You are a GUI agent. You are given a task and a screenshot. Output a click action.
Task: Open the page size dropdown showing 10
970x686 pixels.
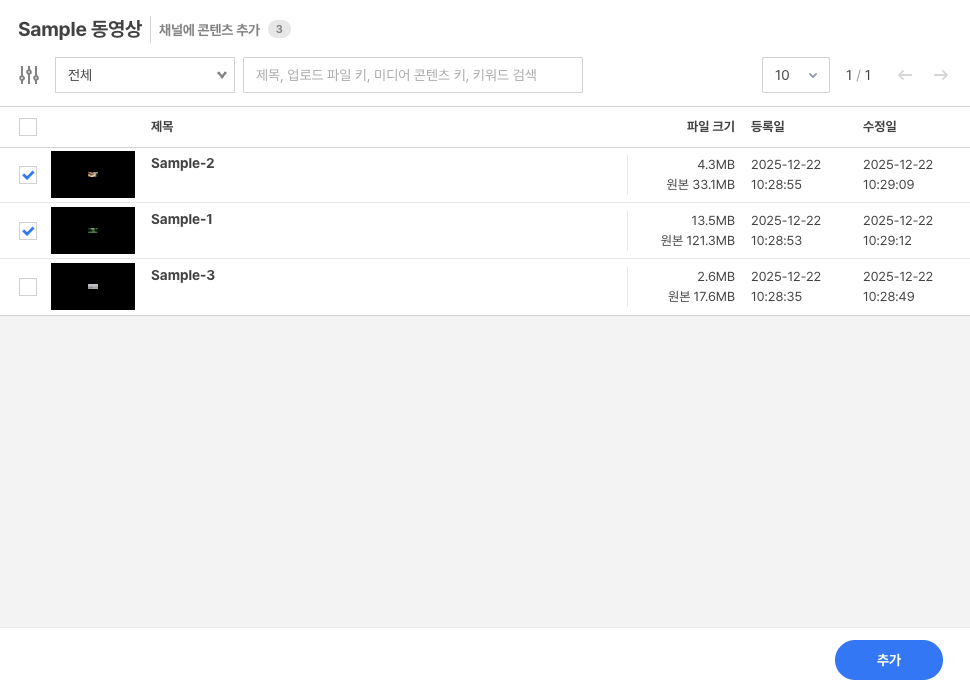click(796, 74)
